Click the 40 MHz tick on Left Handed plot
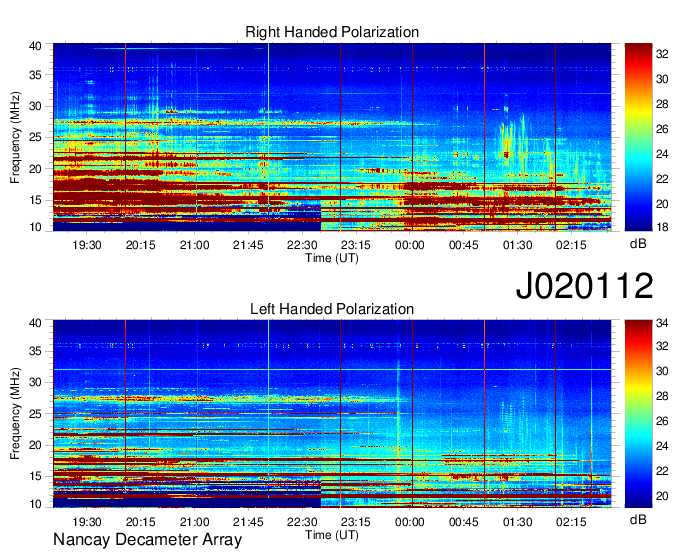Viewport: 680px width, 552px height. click(35, 323)
